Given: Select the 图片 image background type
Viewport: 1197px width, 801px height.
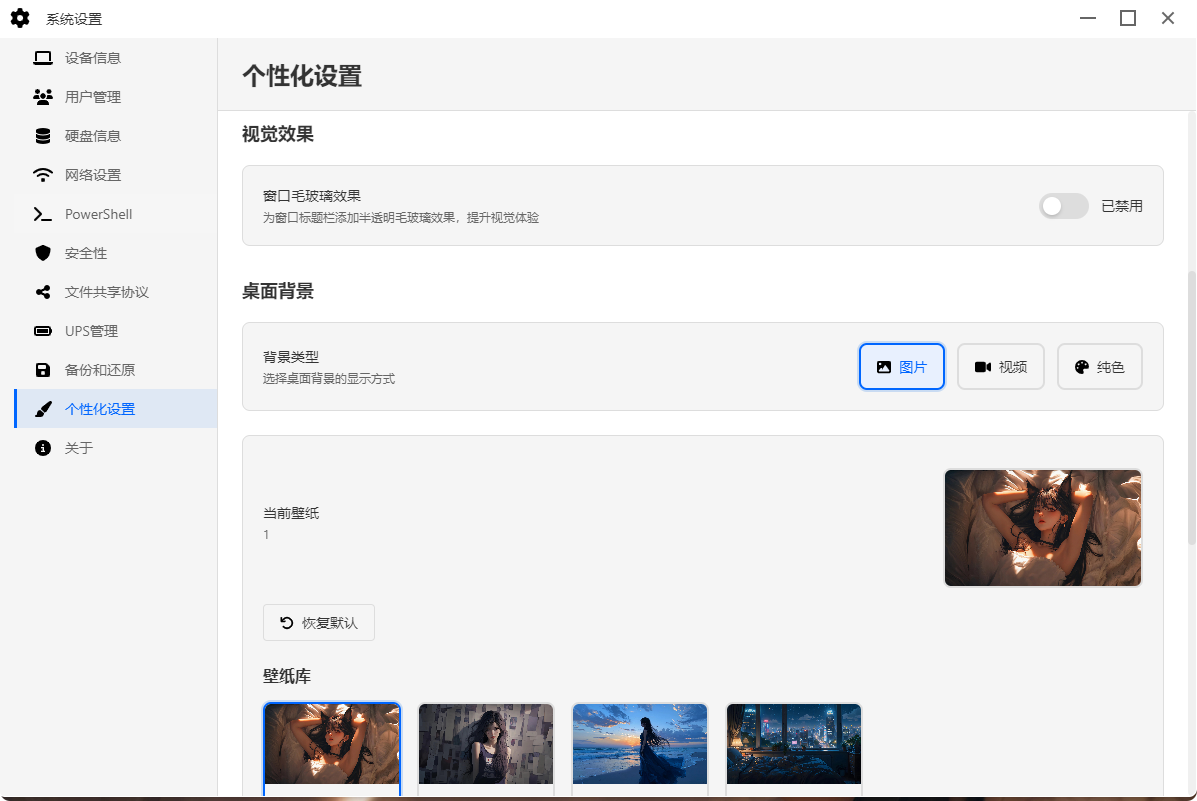Looking at the screenshot, I should tap(901, 366).
